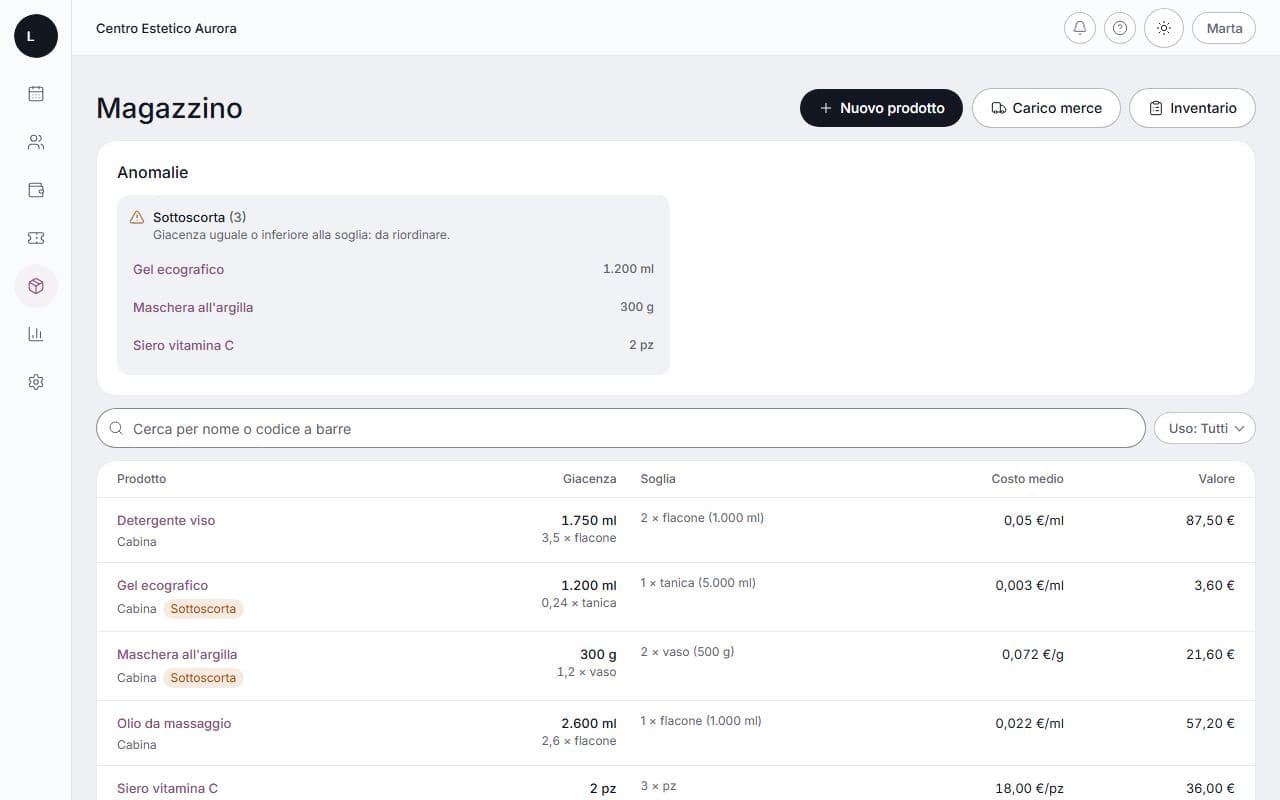Click the Costo medio column header

[x=1027, y=479]
